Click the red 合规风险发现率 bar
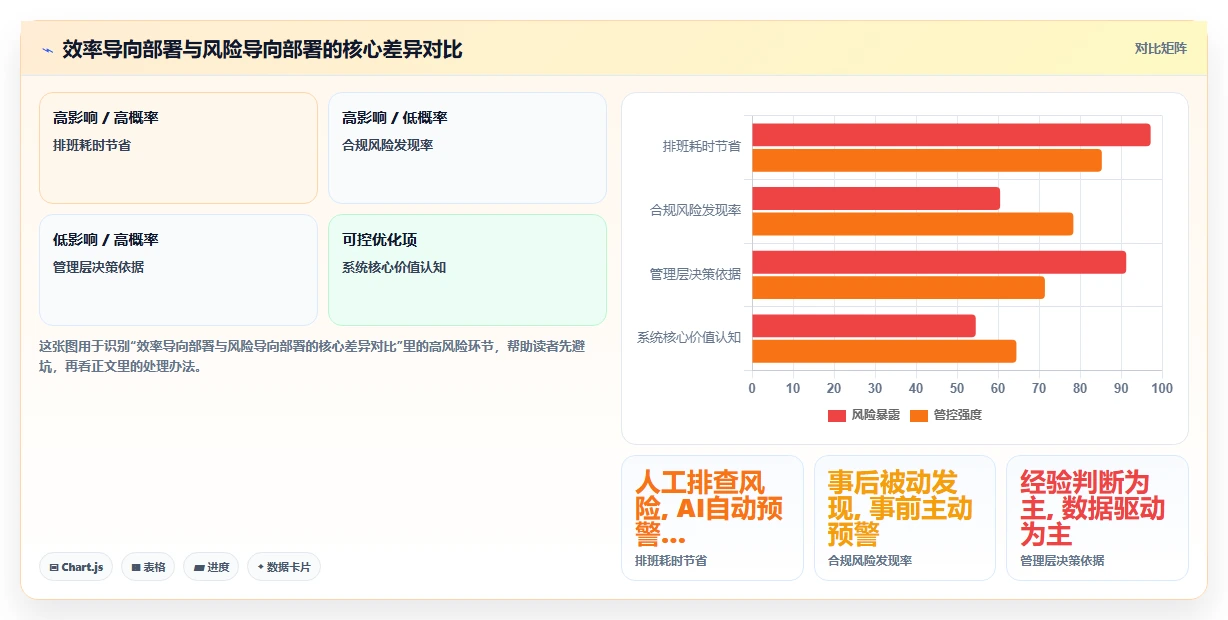1228x620 pixels. pyautogui.click(x=876, y=199)
